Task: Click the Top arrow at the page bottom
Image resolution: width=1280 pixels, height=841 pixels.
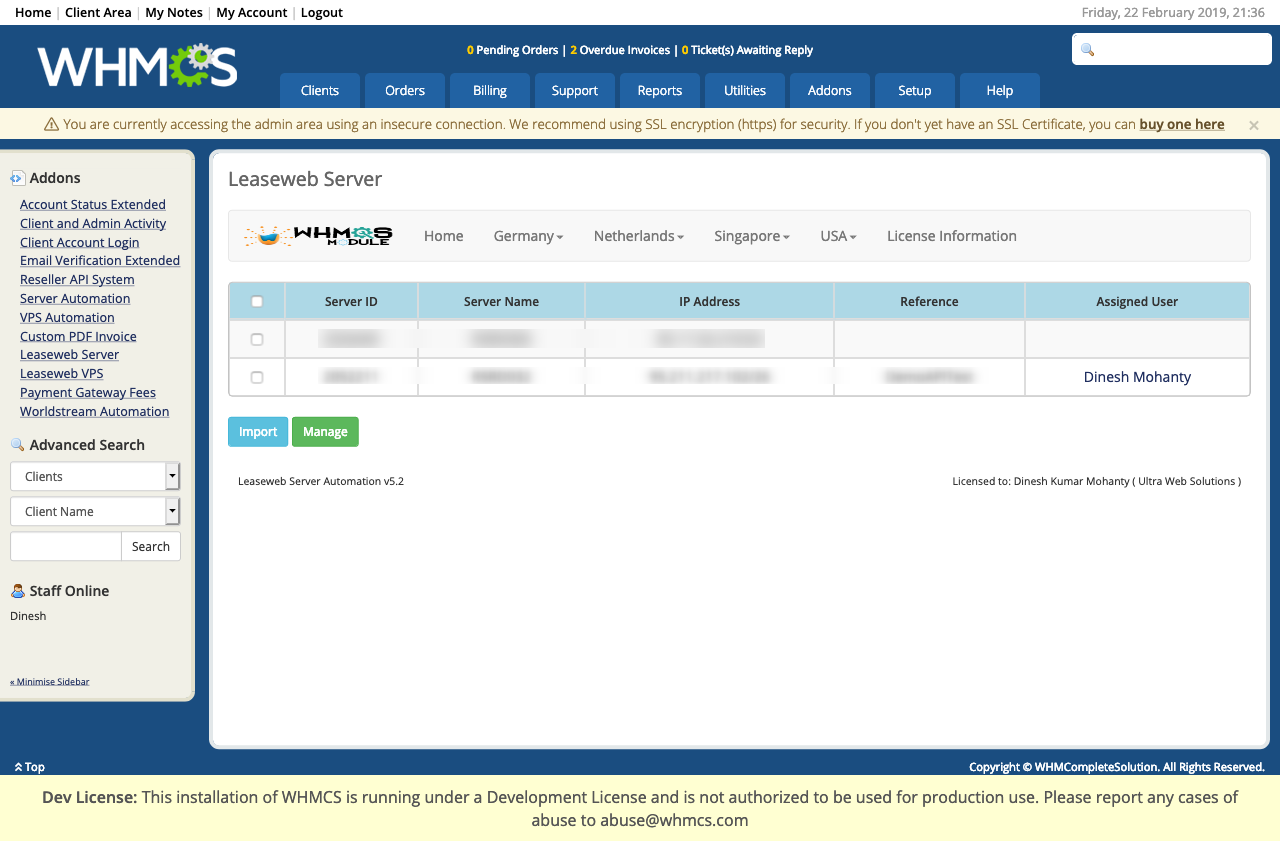Action: coord(16,766)
